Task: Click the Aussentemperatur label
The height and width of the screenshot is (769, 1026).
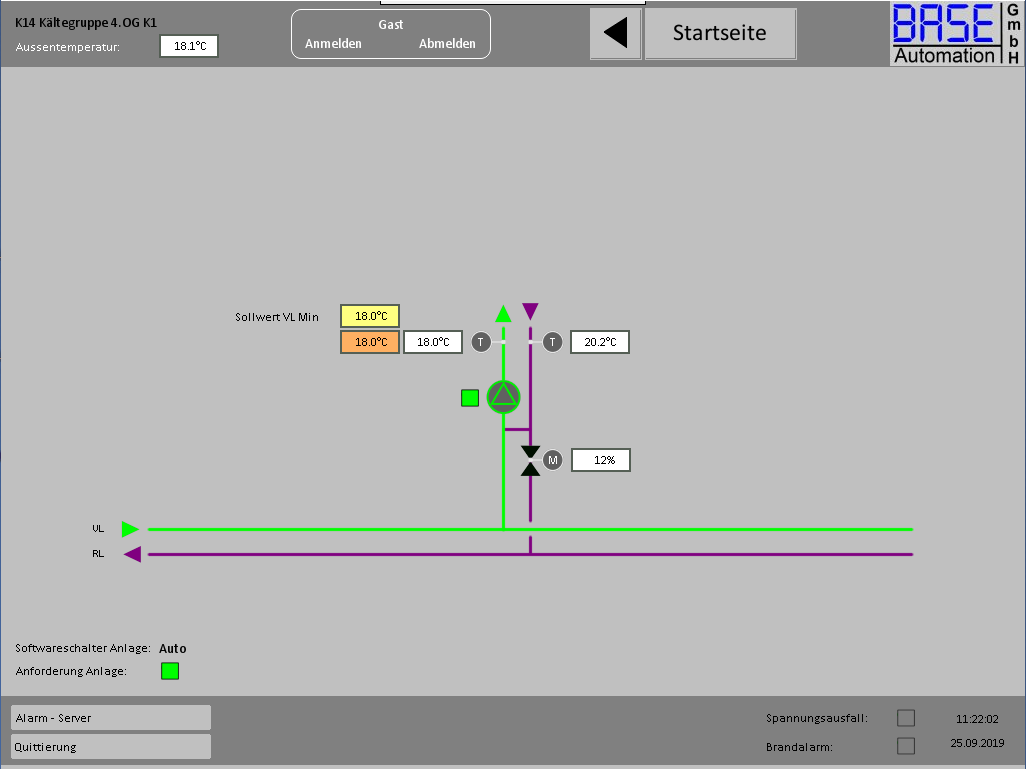Action: [x=67, y=47]
